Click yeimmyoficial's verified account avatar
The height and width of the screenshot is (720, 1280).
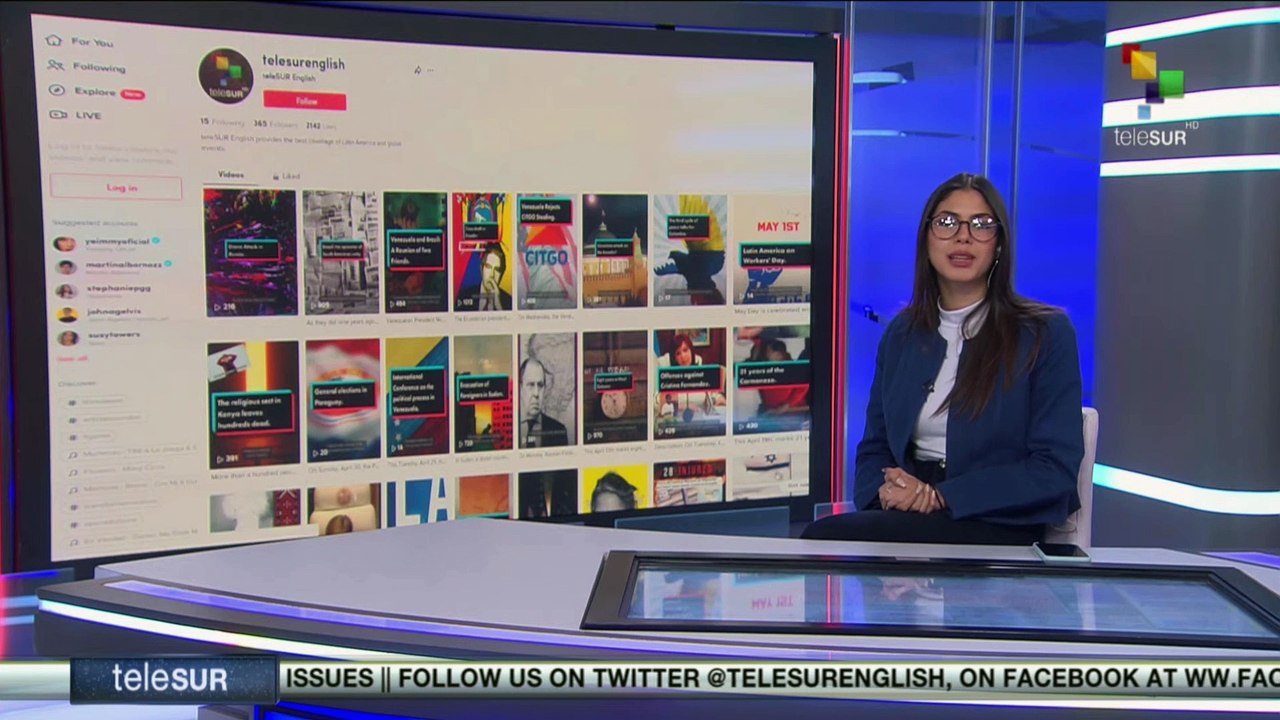coord(65,244)
